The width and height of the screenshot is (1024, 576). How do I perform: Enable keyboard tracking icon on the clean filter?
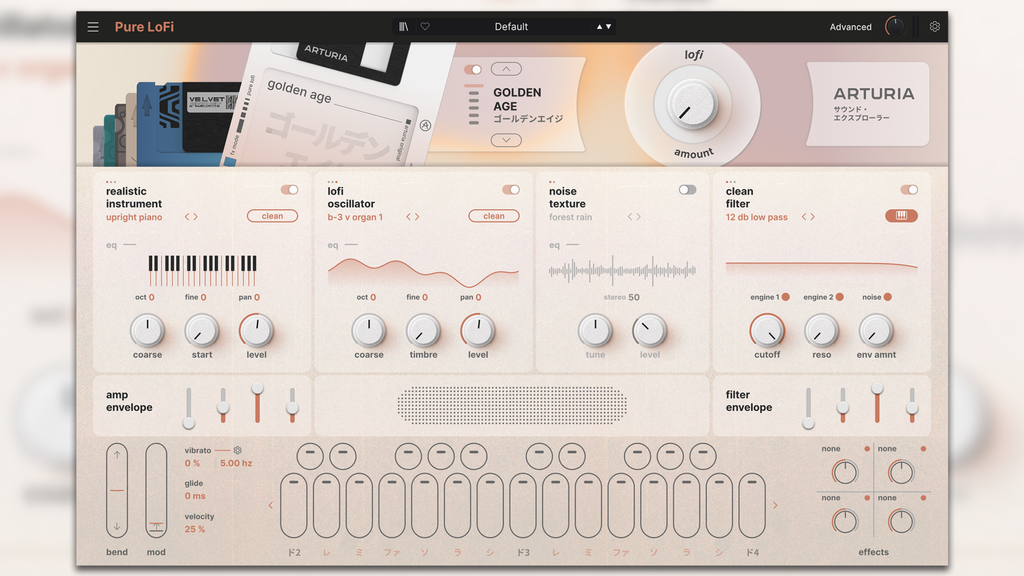901,215
